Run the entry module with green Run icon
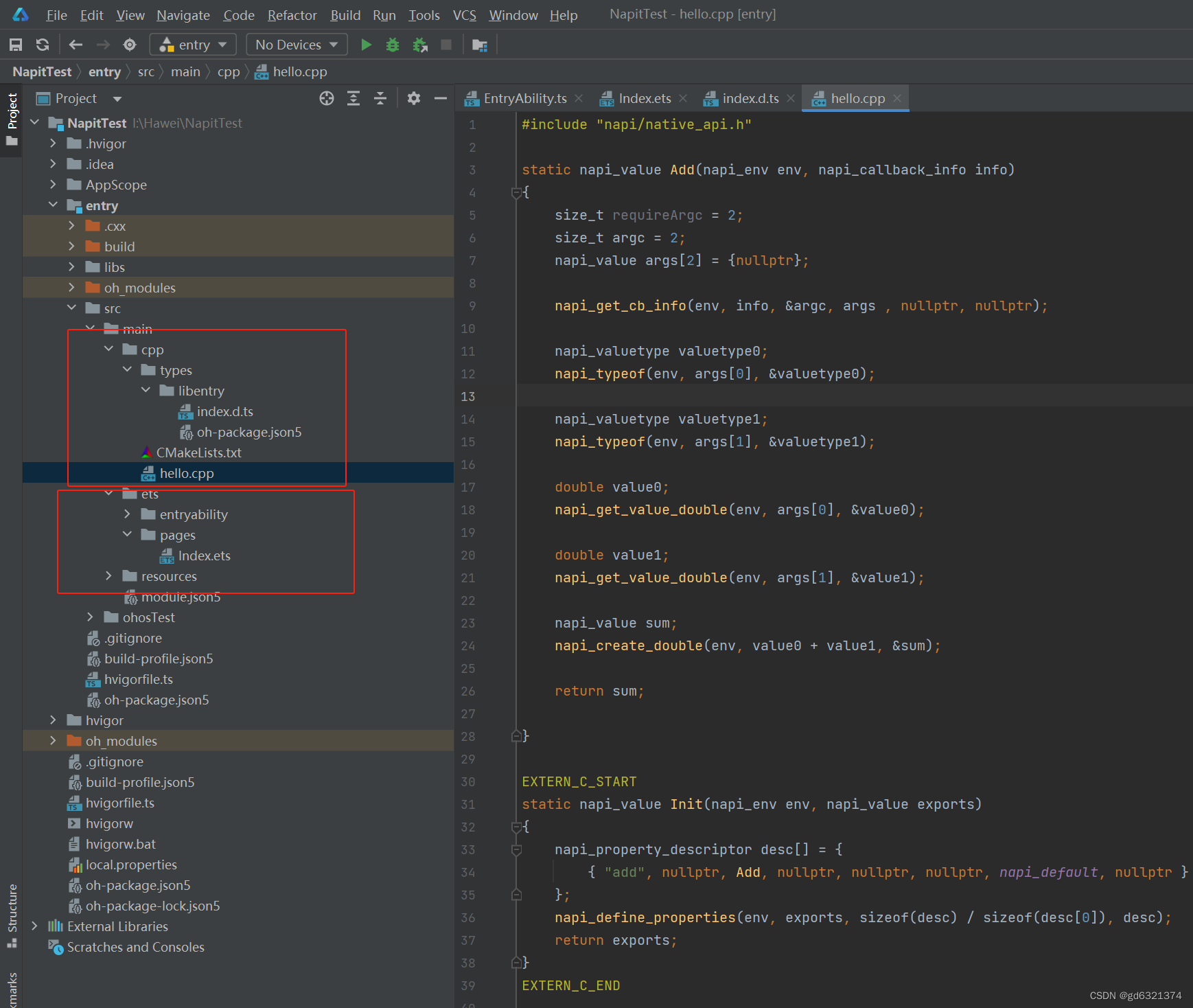This screenshot has height=1008, width=1193. (366, 44)
